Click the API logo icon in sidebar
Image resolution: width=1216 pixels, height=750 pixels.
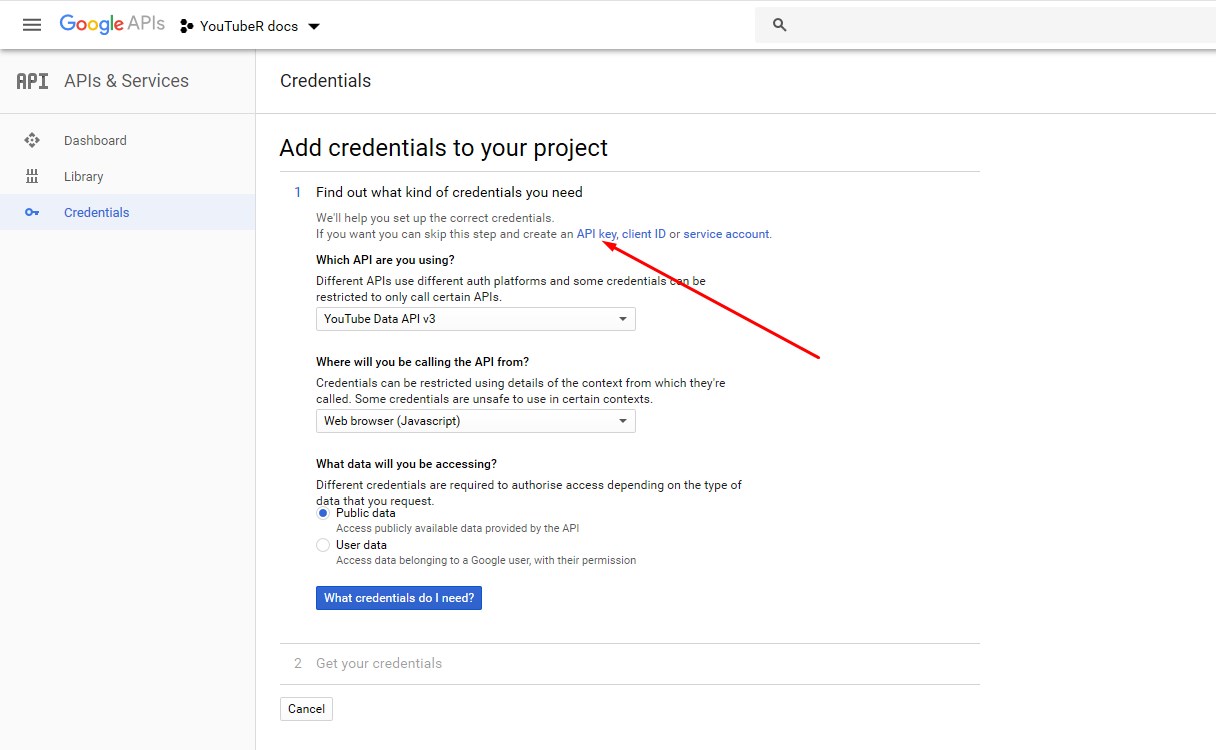coord(32,82)
